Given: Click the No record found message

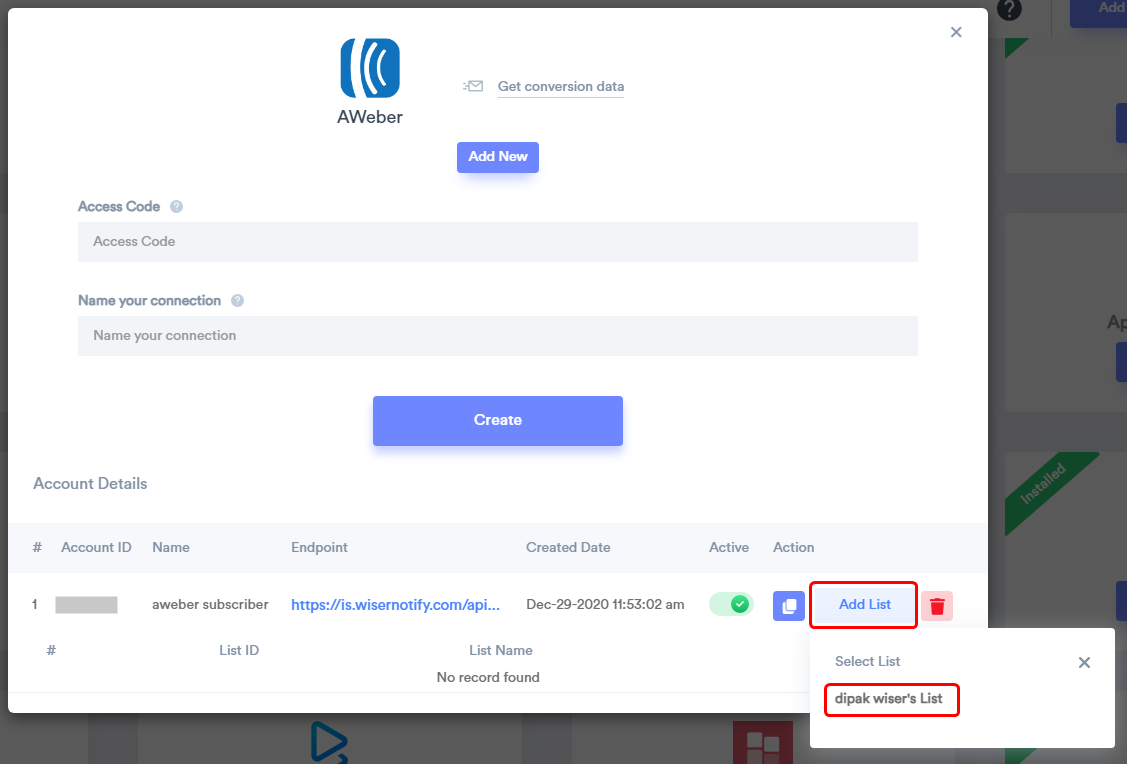Looking at the screenshot, I should 488,677.
